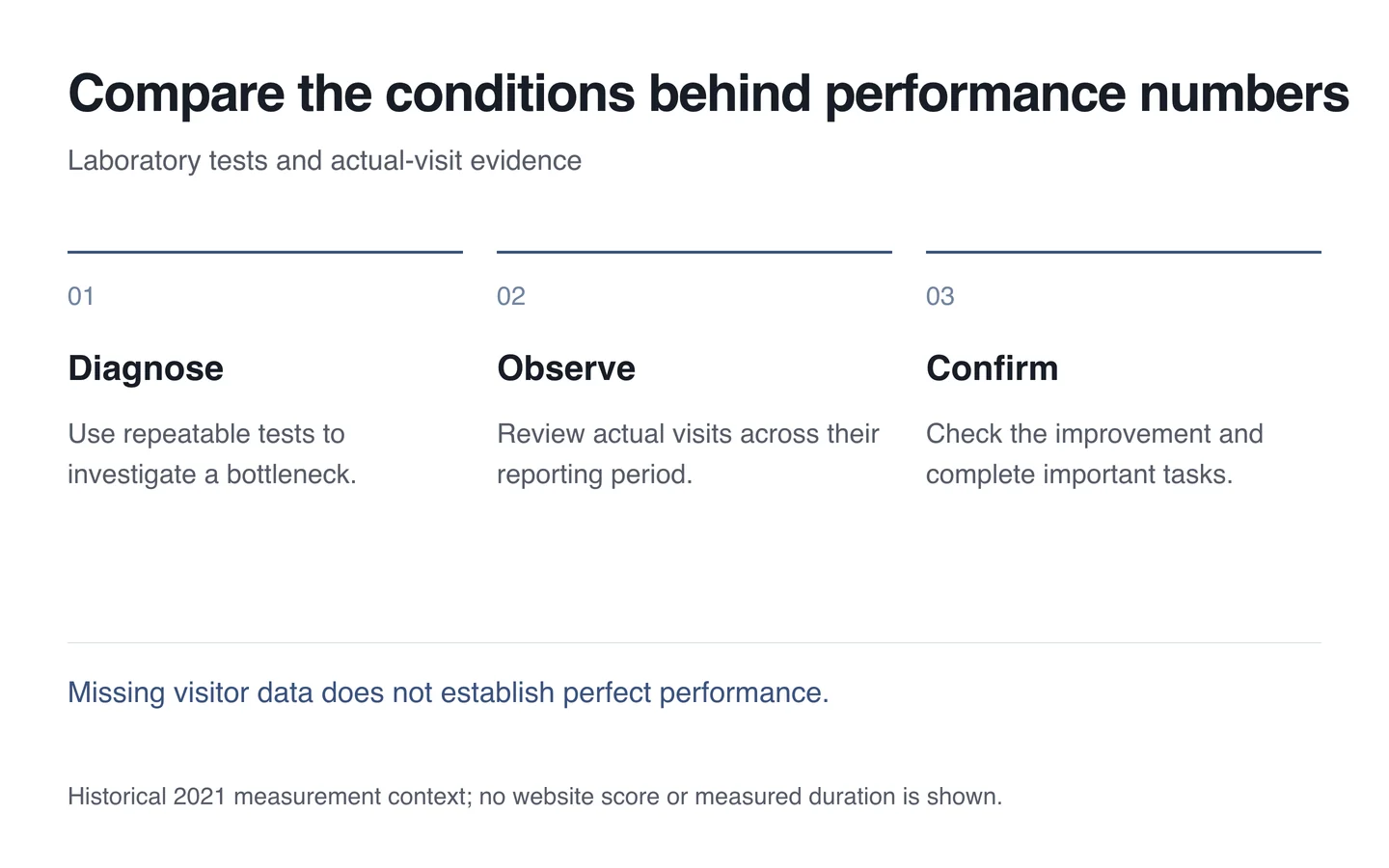Open the blue missing visitor data statement

pyautogui.click(x=449, y=692)
